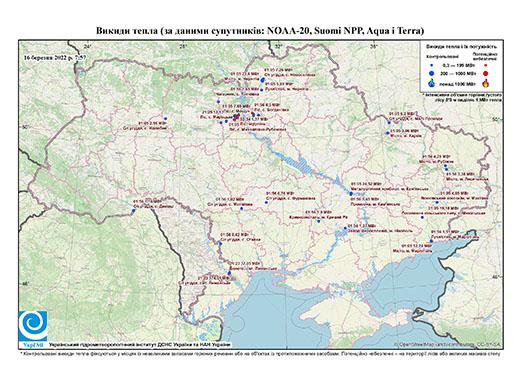This screenshot has height=368, width=520.
Task: Click large blue marker at Chernihiv
Action: point(262,80)
